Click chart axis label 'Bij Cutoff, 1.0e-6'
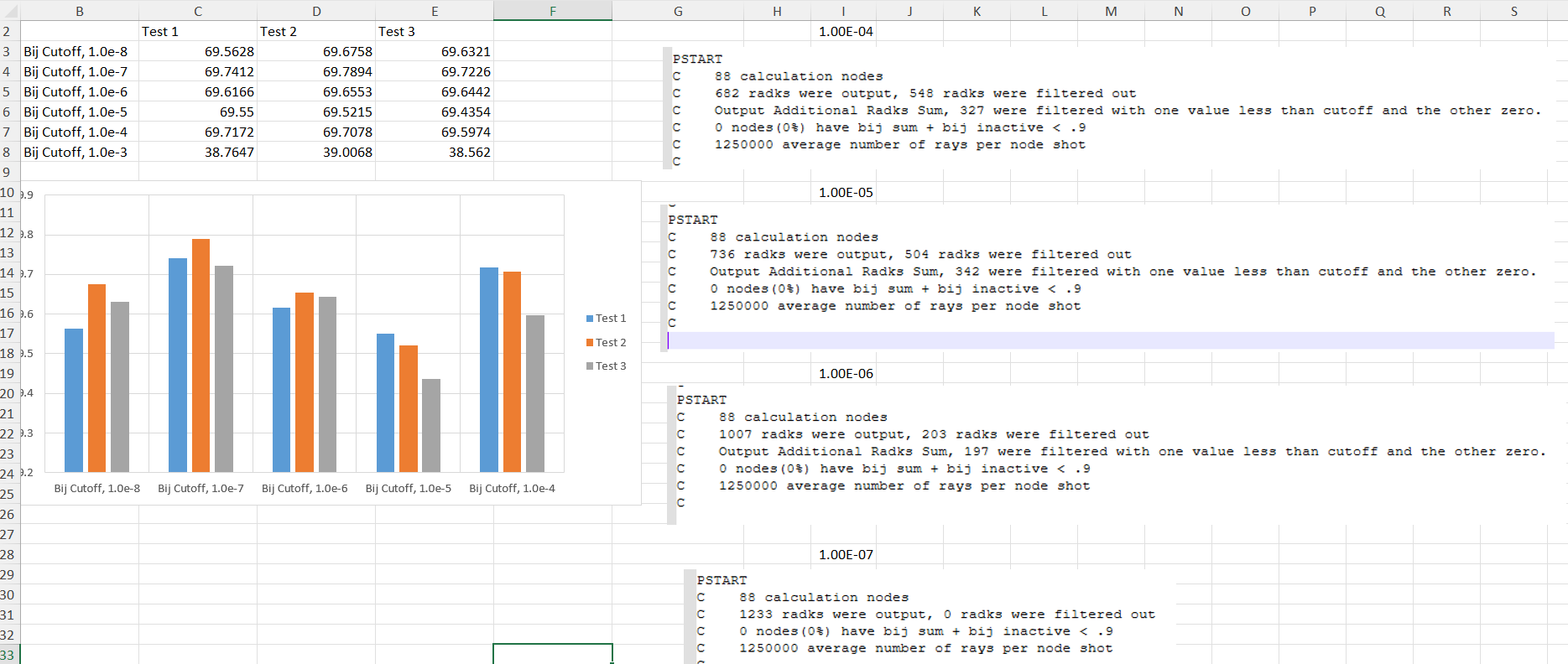 tap(305, 488)
